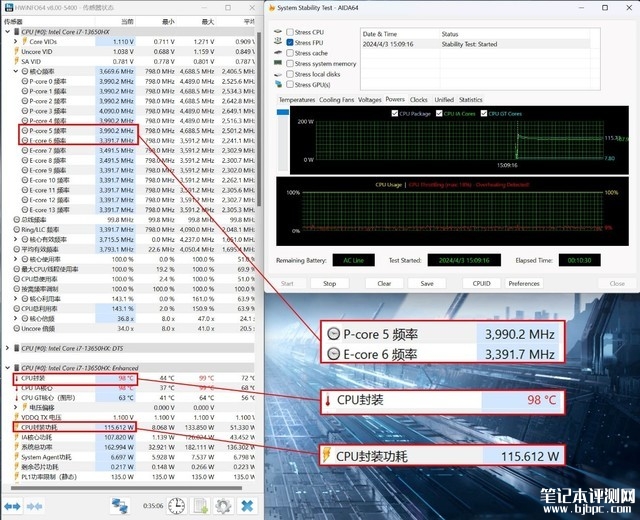This screenshot has width=640, height=520.
Task: Tick the Stress system memory checkbox
Action: pos(290,64)
